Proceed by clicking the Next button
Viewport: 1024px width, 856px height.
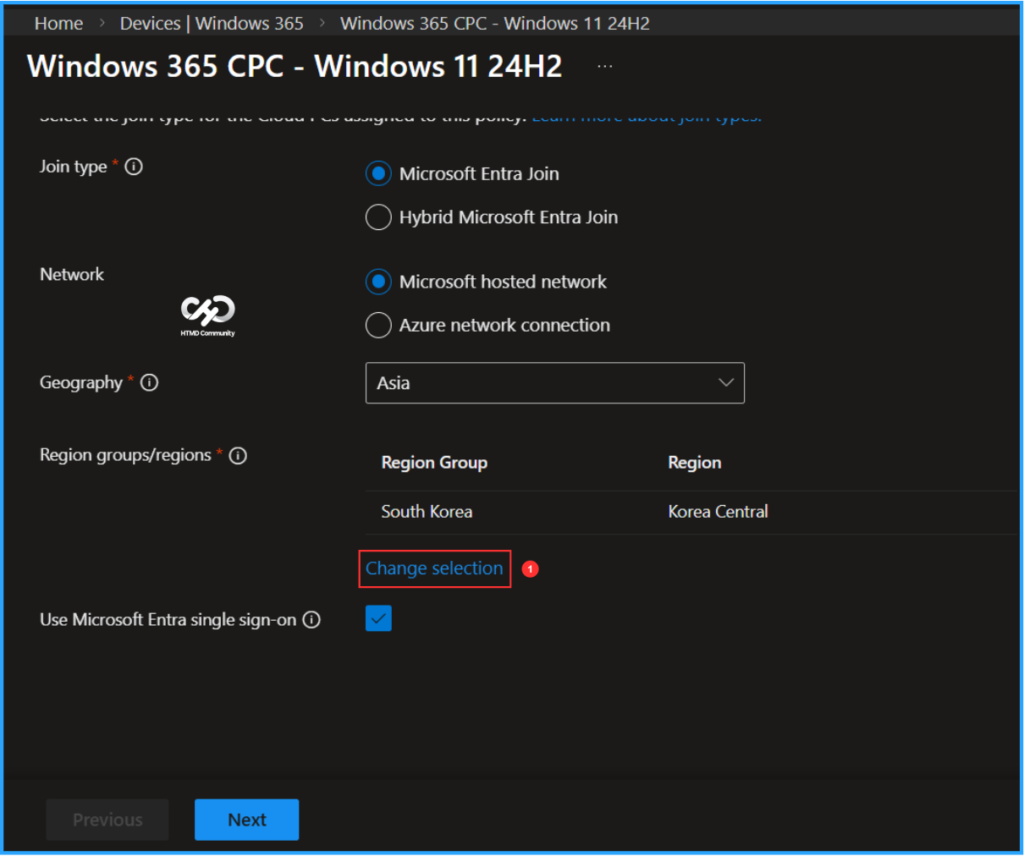pyautogui.click(x=246, y=819)
